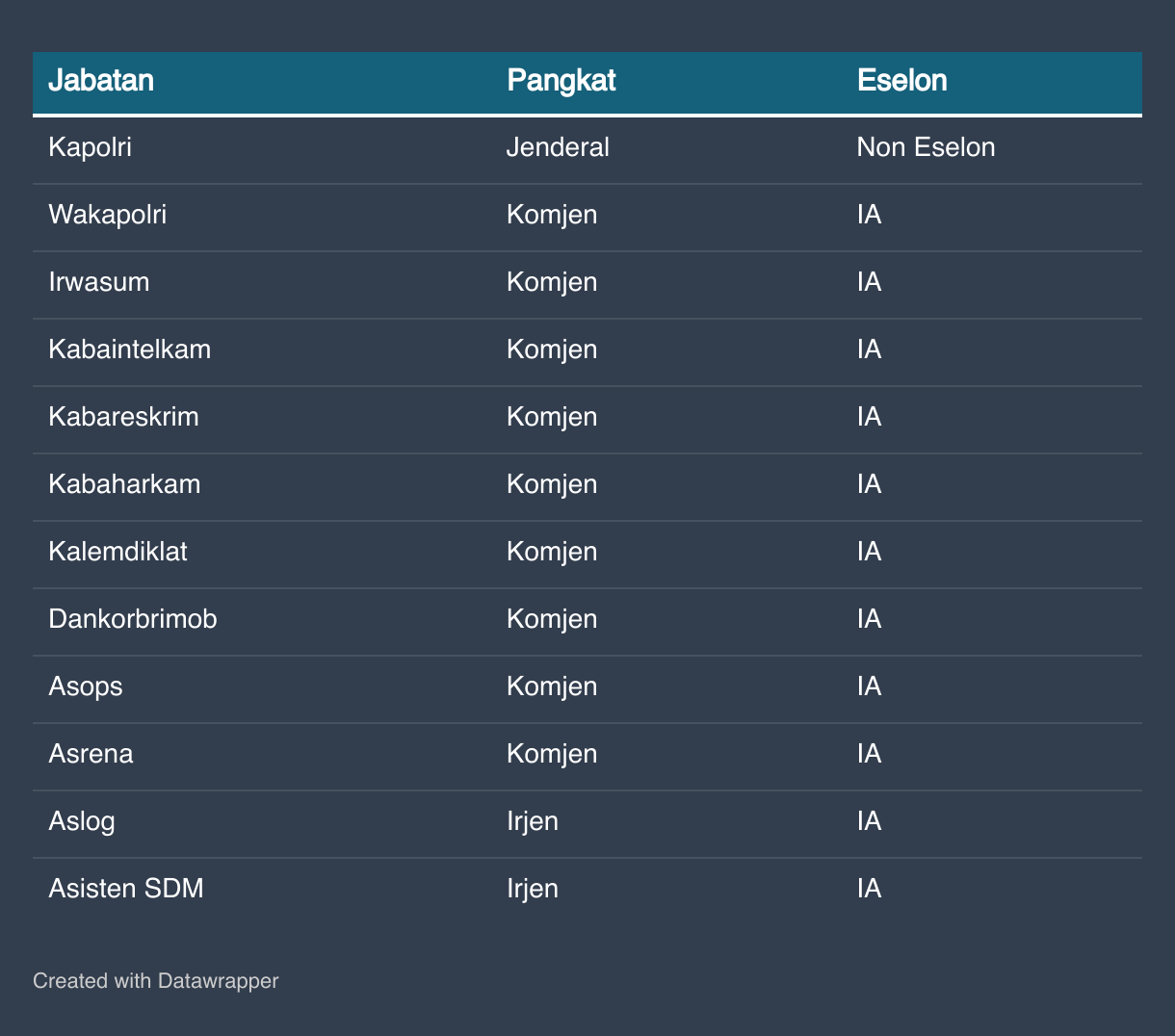
Task: Click the Dankorbrimob row label
Action: point(133,619)
